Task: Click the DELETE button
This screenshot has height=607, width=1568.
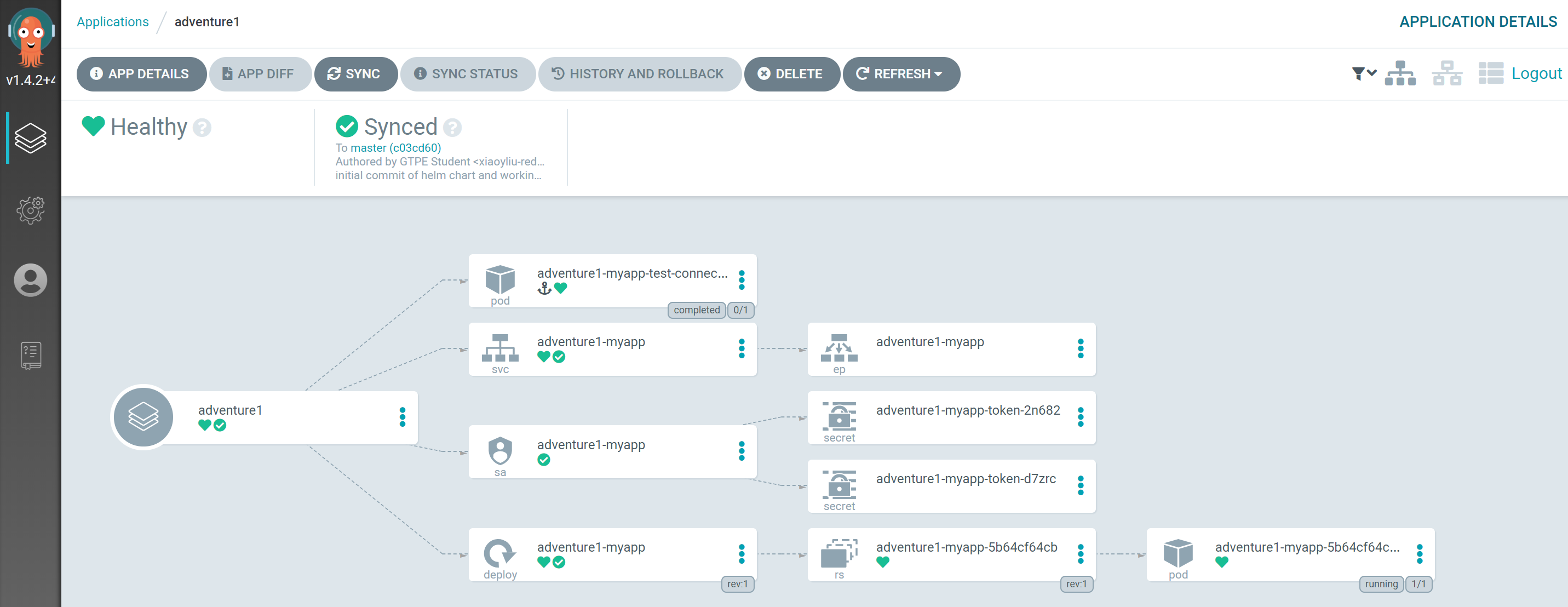Action: (792, 73)
